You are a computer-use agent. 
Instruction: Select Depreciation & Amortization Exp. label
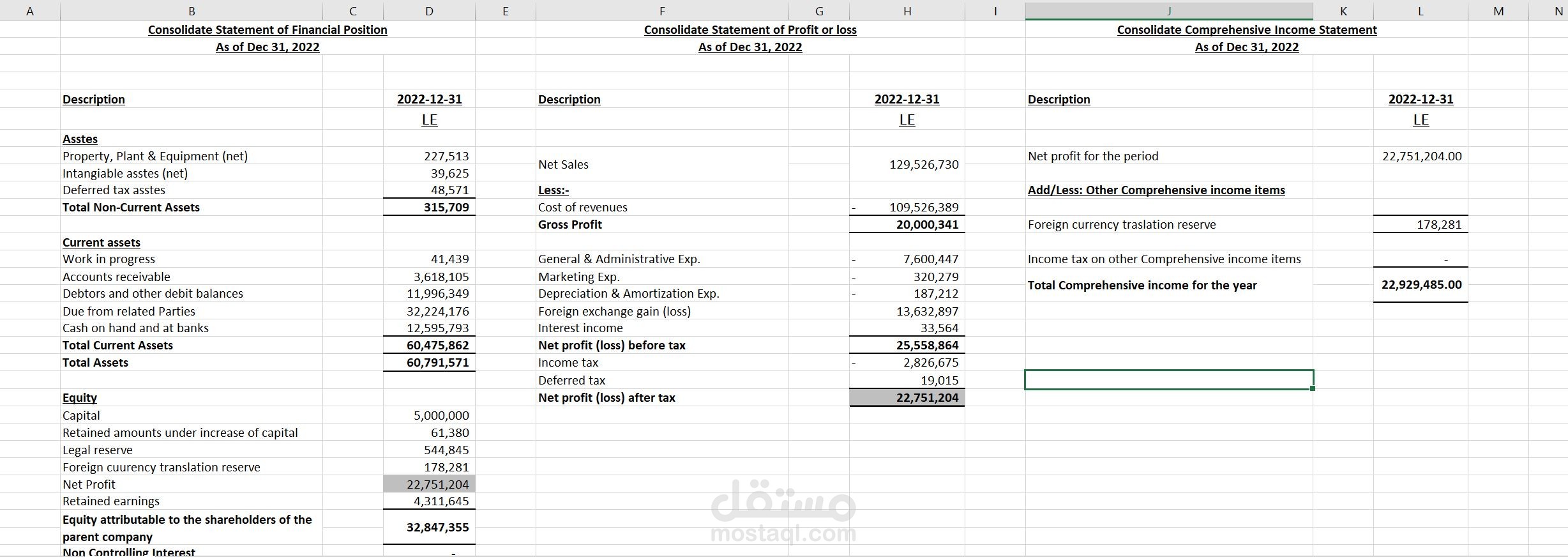[x=629, y=293]
